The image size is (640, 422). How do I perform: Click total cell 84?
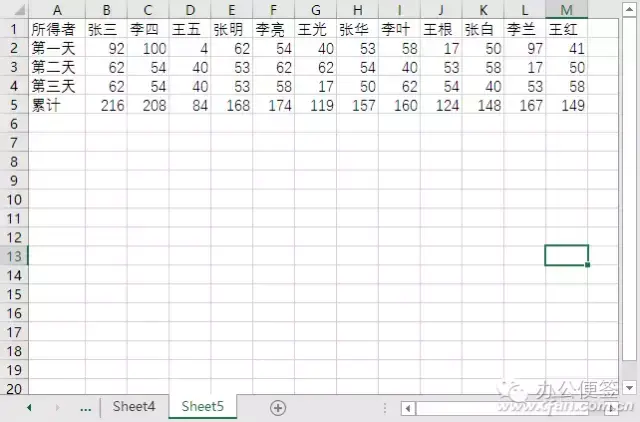pos(190,105)
